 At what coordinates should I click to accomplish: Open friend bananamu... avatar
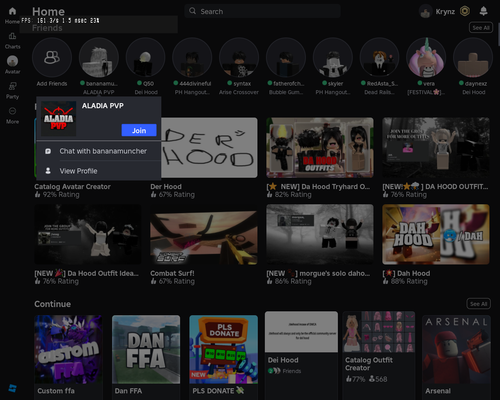coord(99,57)
